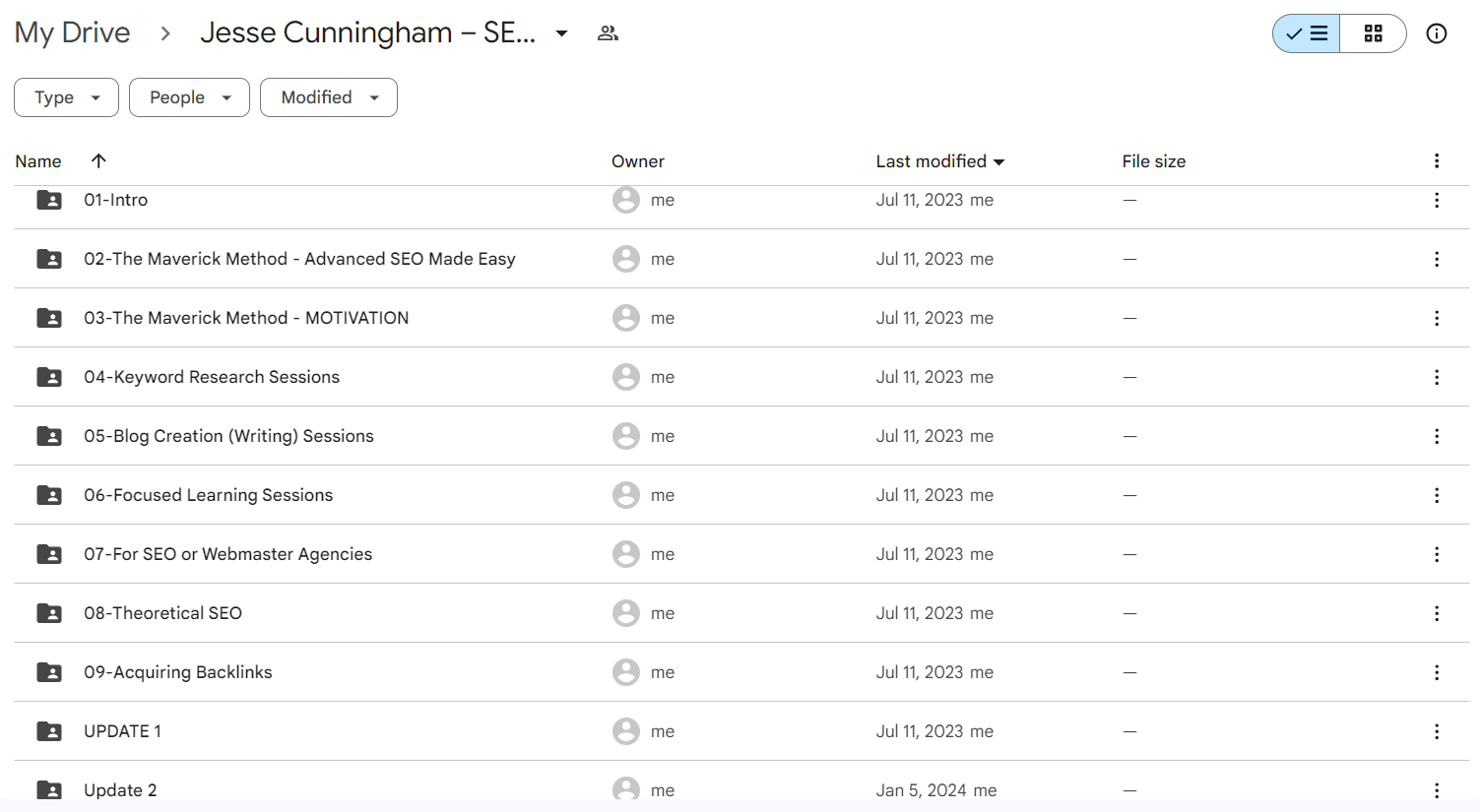Select the 01-Intro folder name

tap(115, 200)
